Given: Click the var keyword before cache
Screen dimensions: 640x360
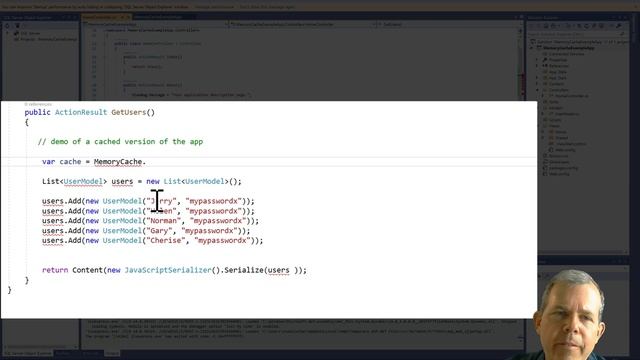Looking at the screenshot, I should 48,162.
